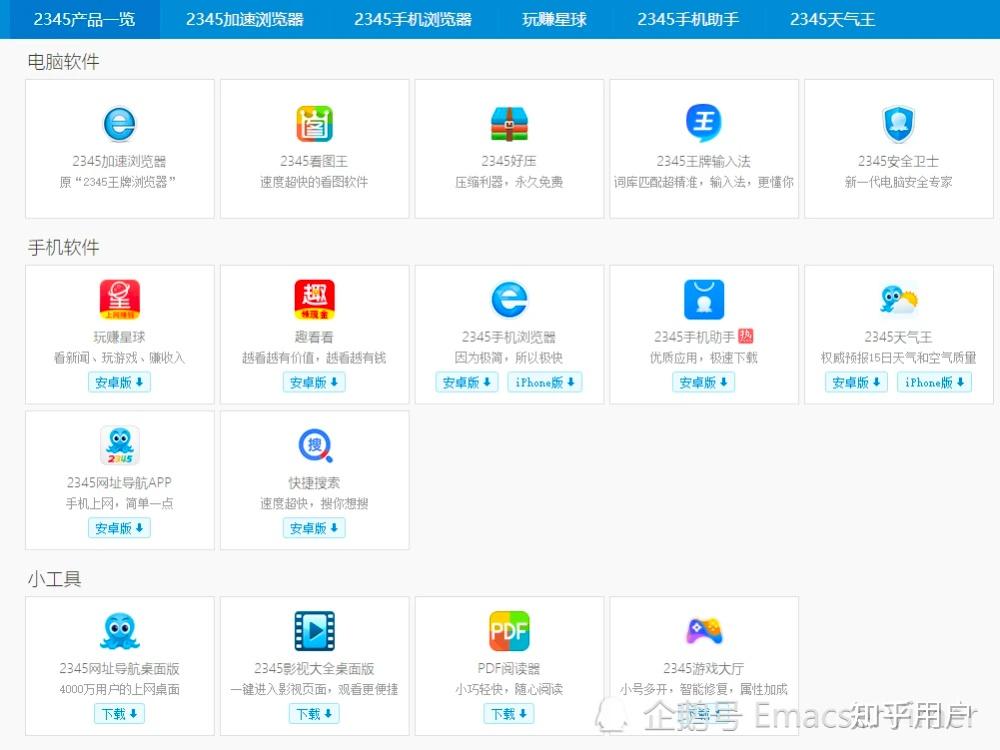Click the 2345看图王 icon
The width and height of the screenshot is (1000, 750).
click(314, 124)
